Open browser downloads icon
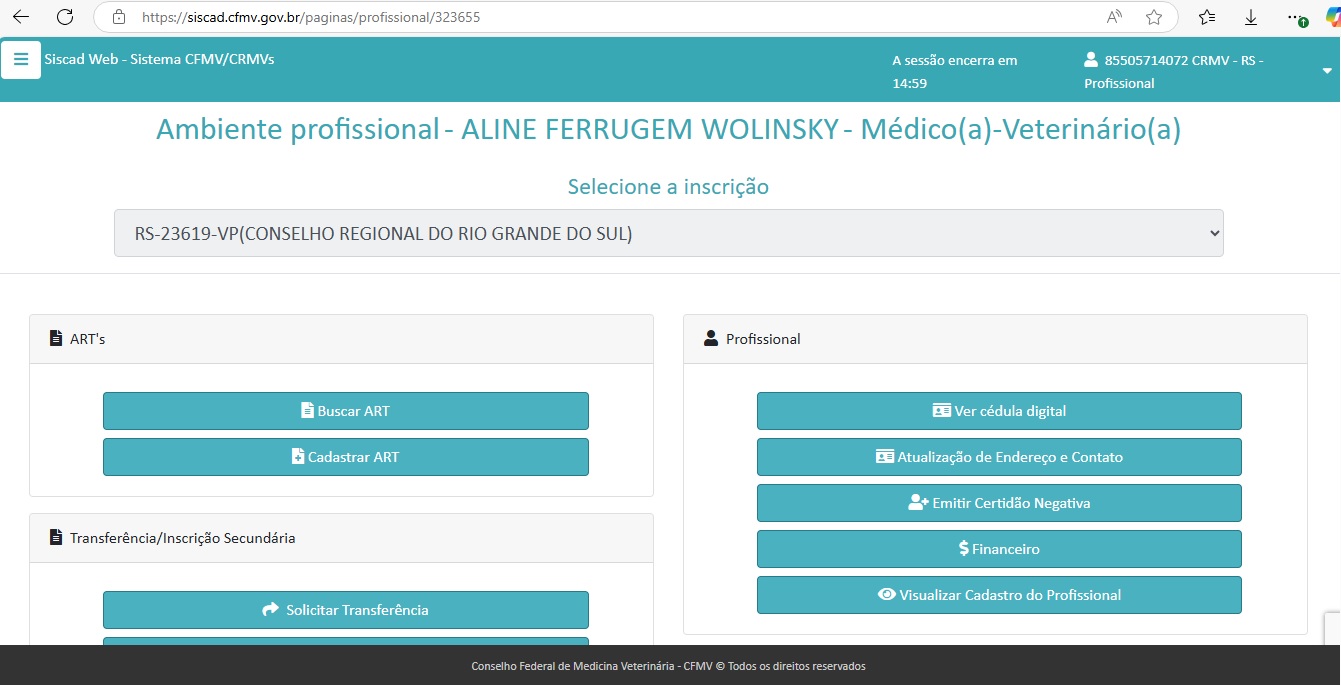The image size is (1341, 685). 1251,17
